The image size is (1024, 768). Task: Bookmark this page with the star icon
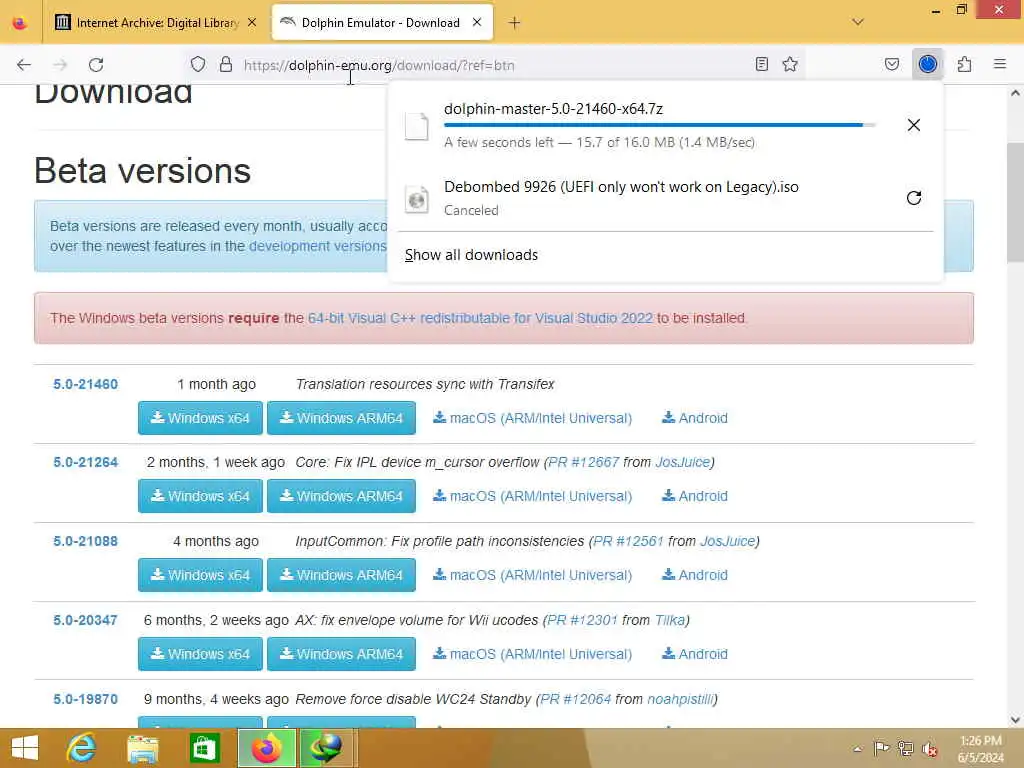click(x=790, y=64)
